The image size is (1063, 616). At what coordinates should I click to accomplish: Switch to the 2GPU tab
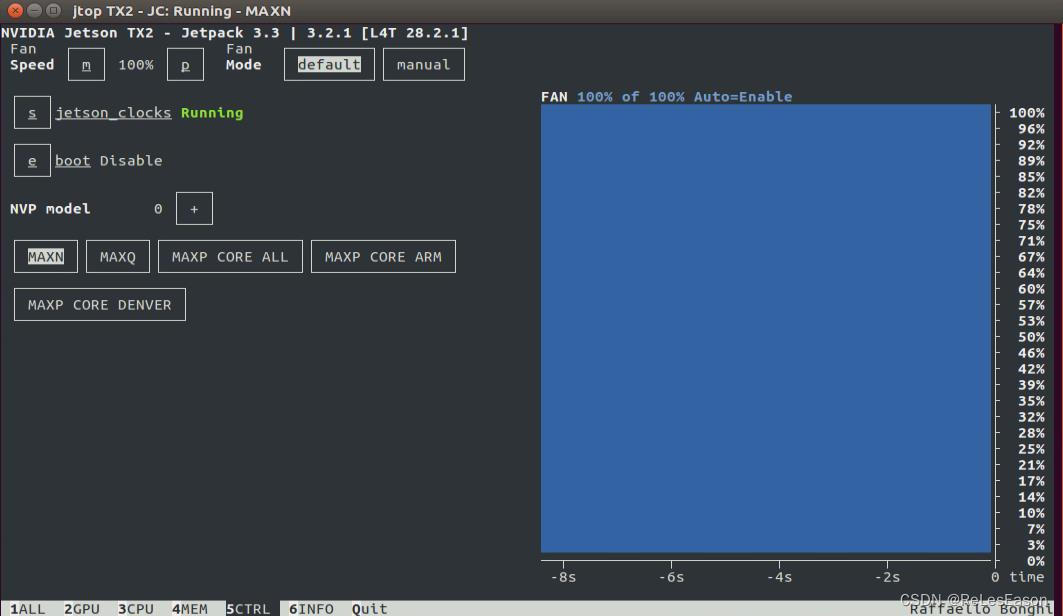pos(82,609)
